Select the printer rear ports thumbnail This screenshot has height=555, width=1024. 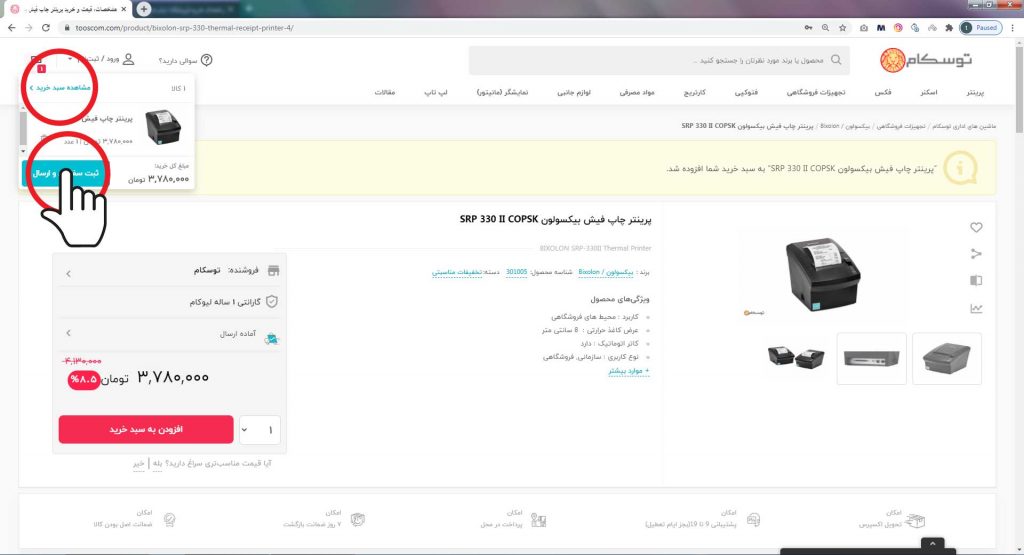click(871, 358)
